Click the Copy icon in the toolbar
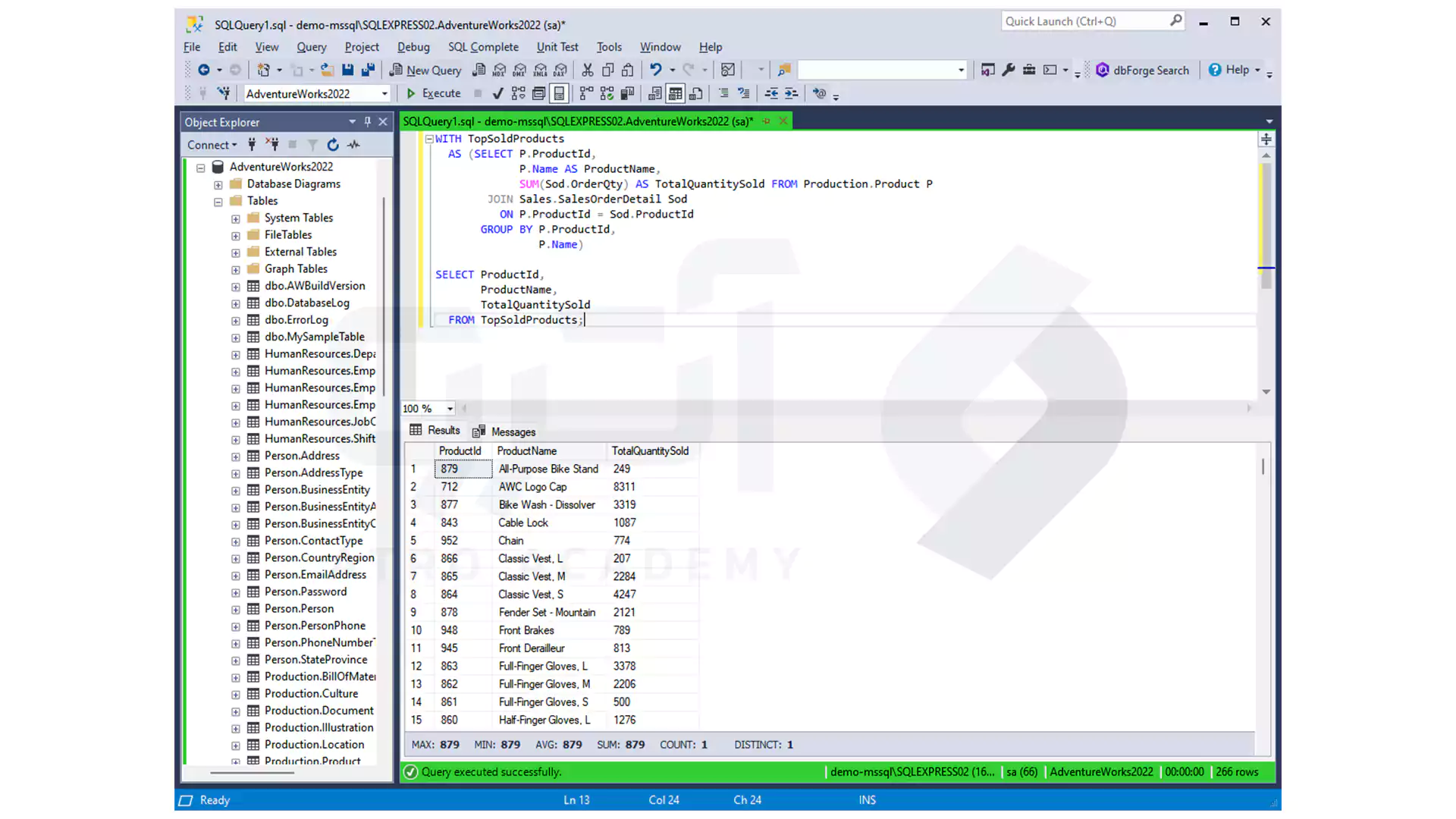Image resolution: width=1456 pixels, height=819 pixels. click(608, 70)
